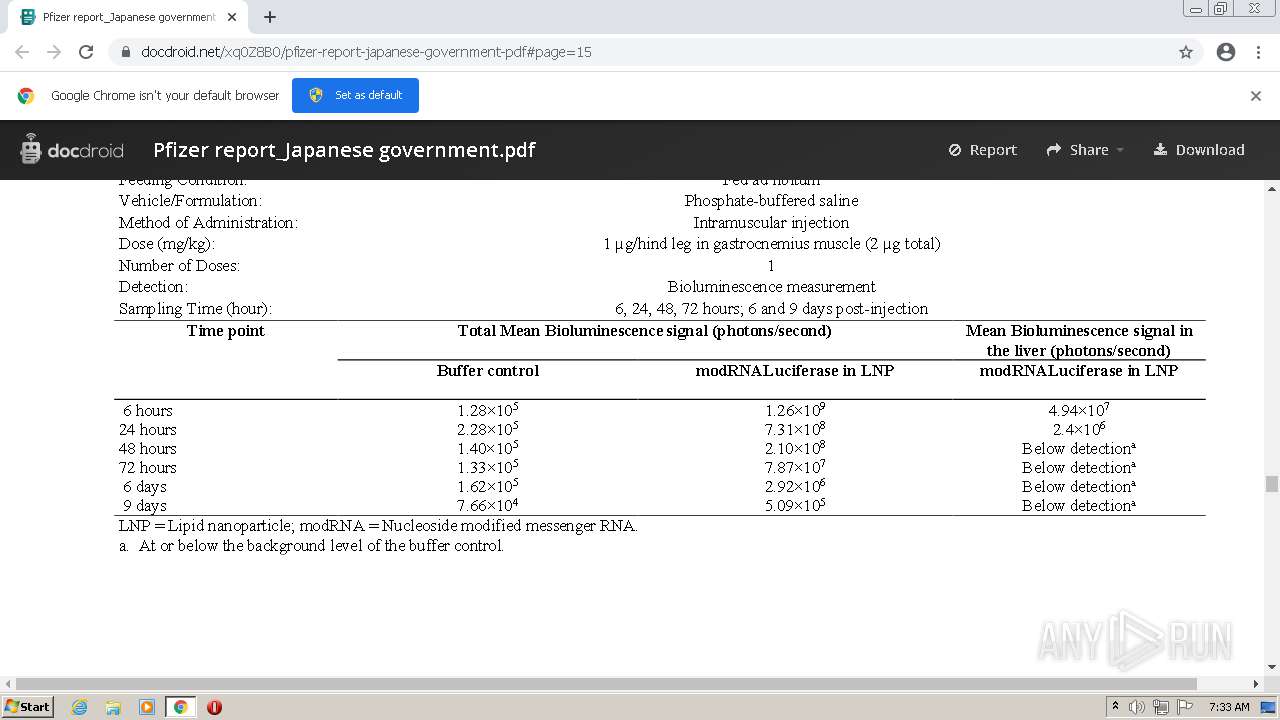Click the address bar URL
1280x720 pixels.
coord(366,52)
